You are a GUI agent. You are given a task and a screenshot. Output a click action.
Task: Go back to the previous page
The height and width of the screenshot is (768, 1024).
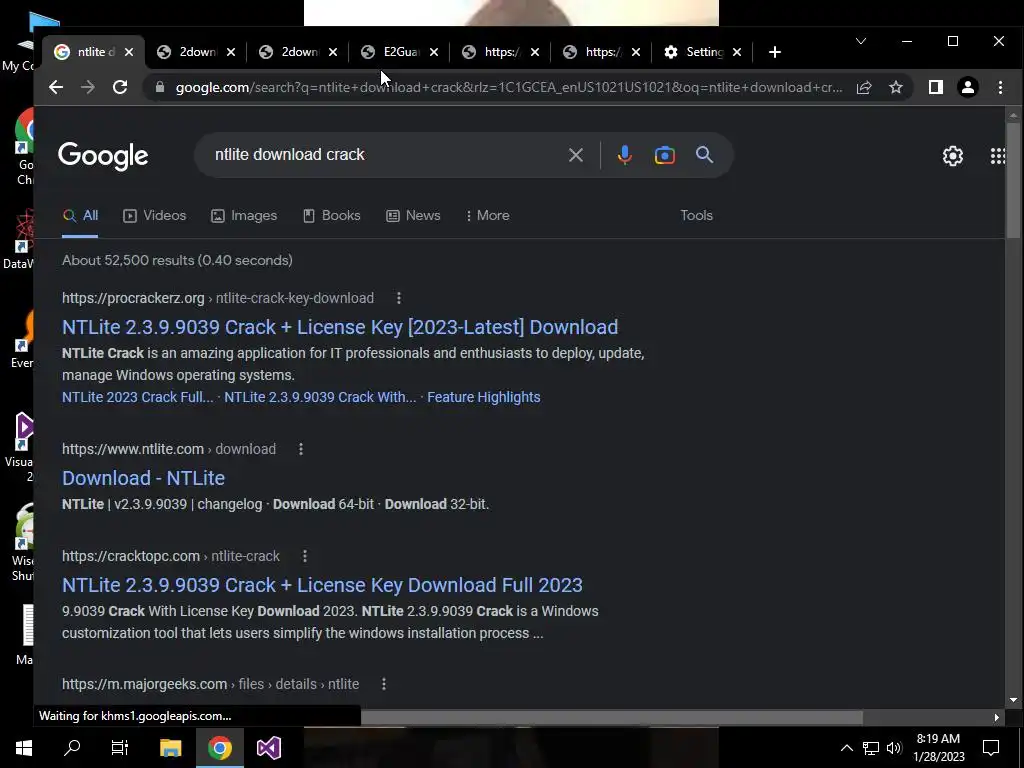(x=56, y=88)
